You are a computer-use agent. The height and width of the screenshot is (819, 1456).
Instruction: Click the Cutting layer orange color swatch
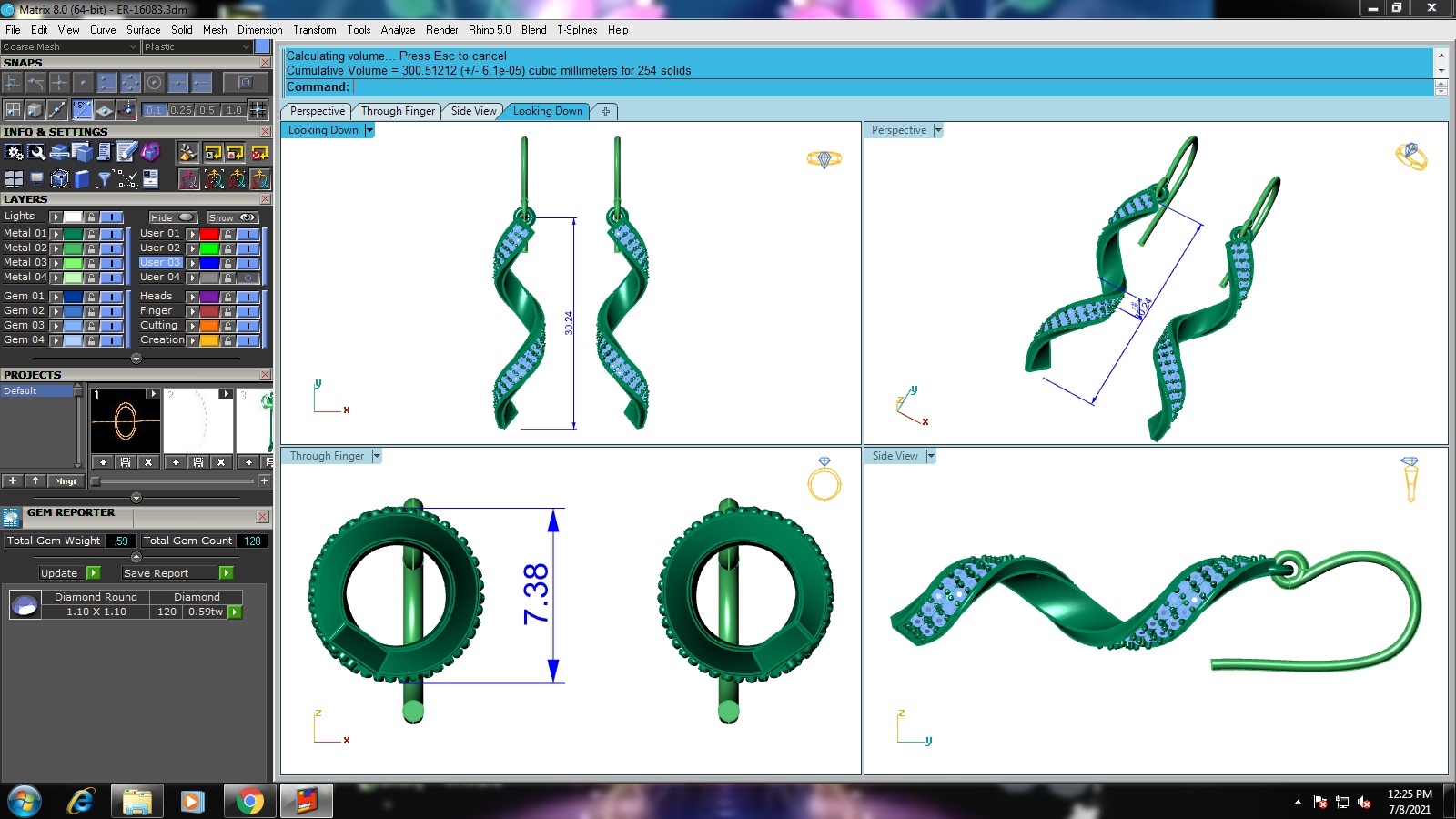[x=209, y=326]
